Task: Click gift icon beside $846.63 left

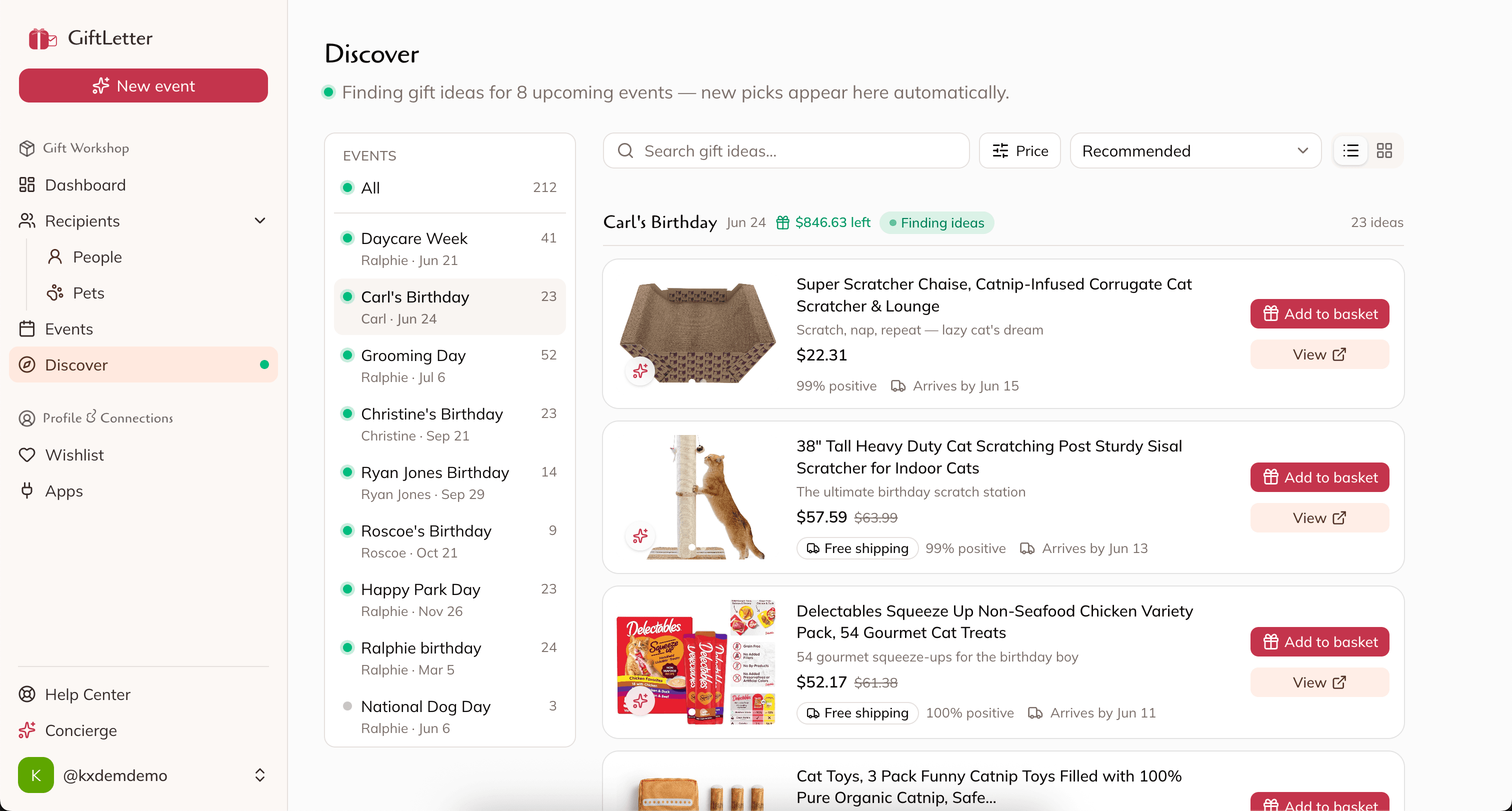Action: (783, 222)
